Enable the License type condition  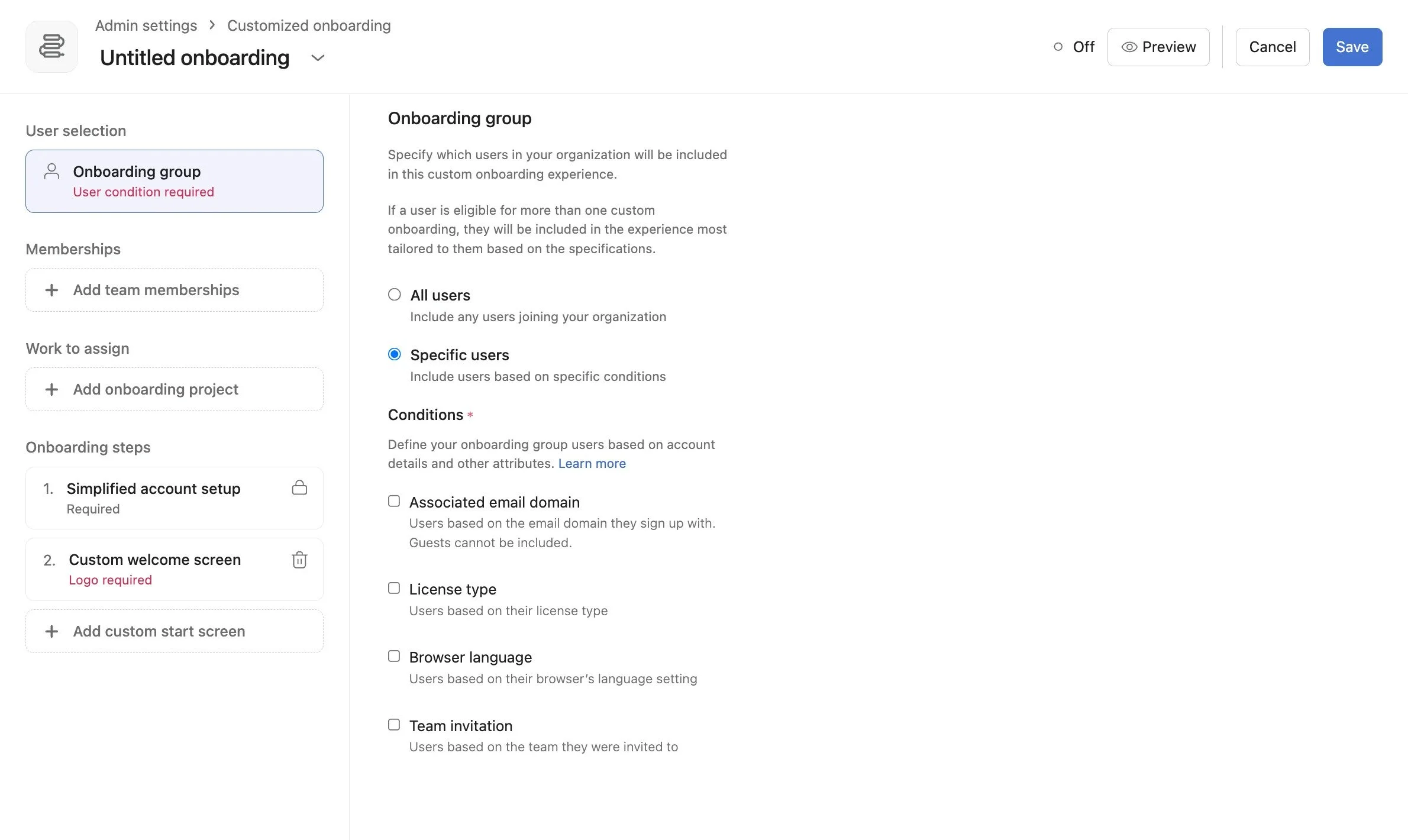[x=395, y=587]
